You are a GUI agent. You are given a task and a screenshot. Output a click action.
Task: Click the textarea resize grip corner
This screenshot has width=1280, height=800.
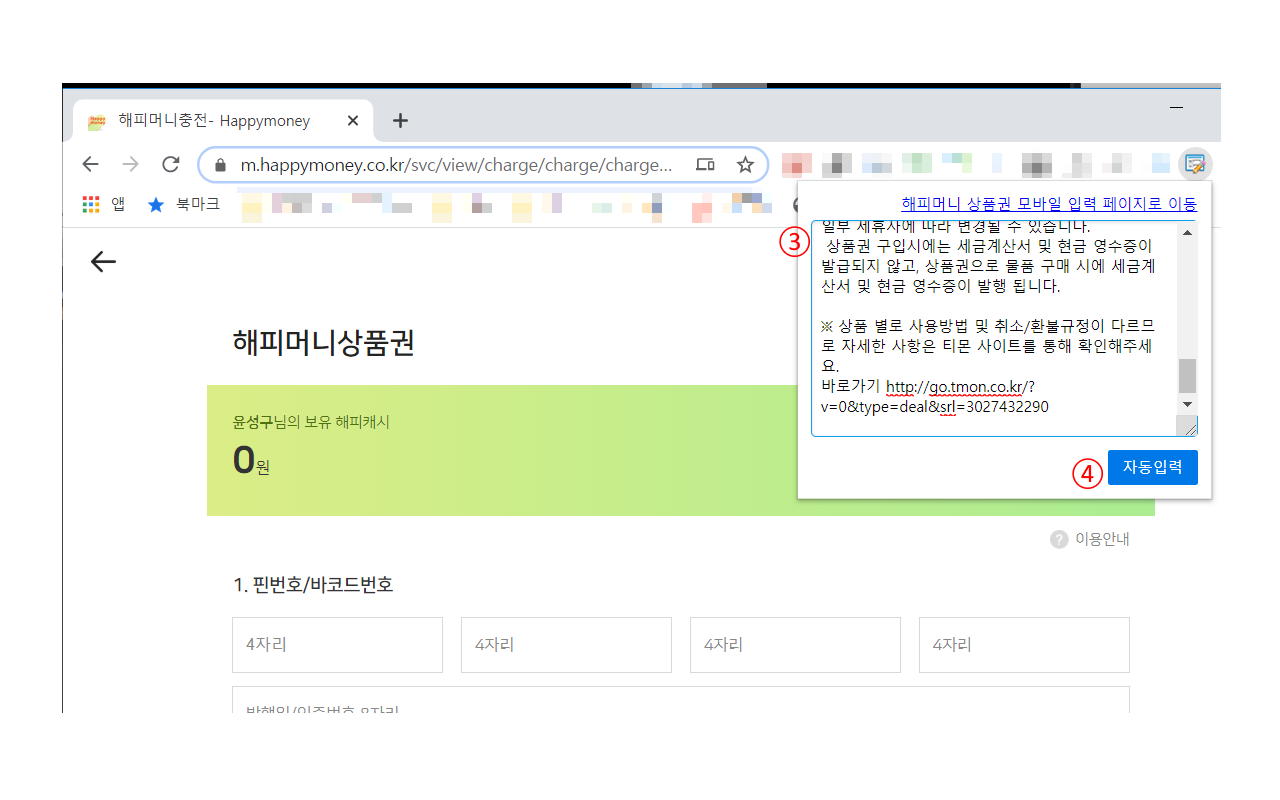point(1188,427)
